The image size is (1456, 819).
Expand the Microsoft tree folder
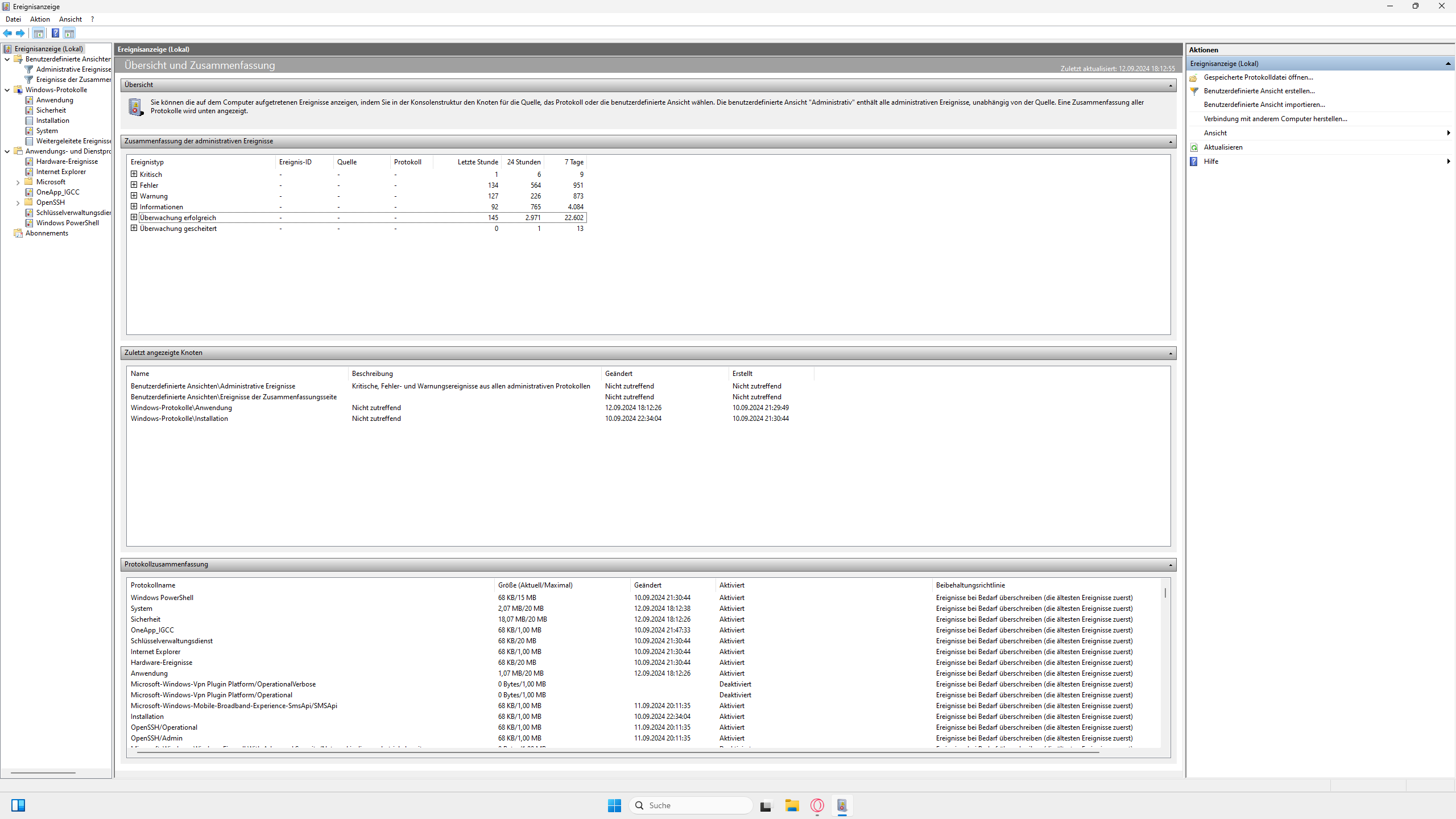point(18,183)
